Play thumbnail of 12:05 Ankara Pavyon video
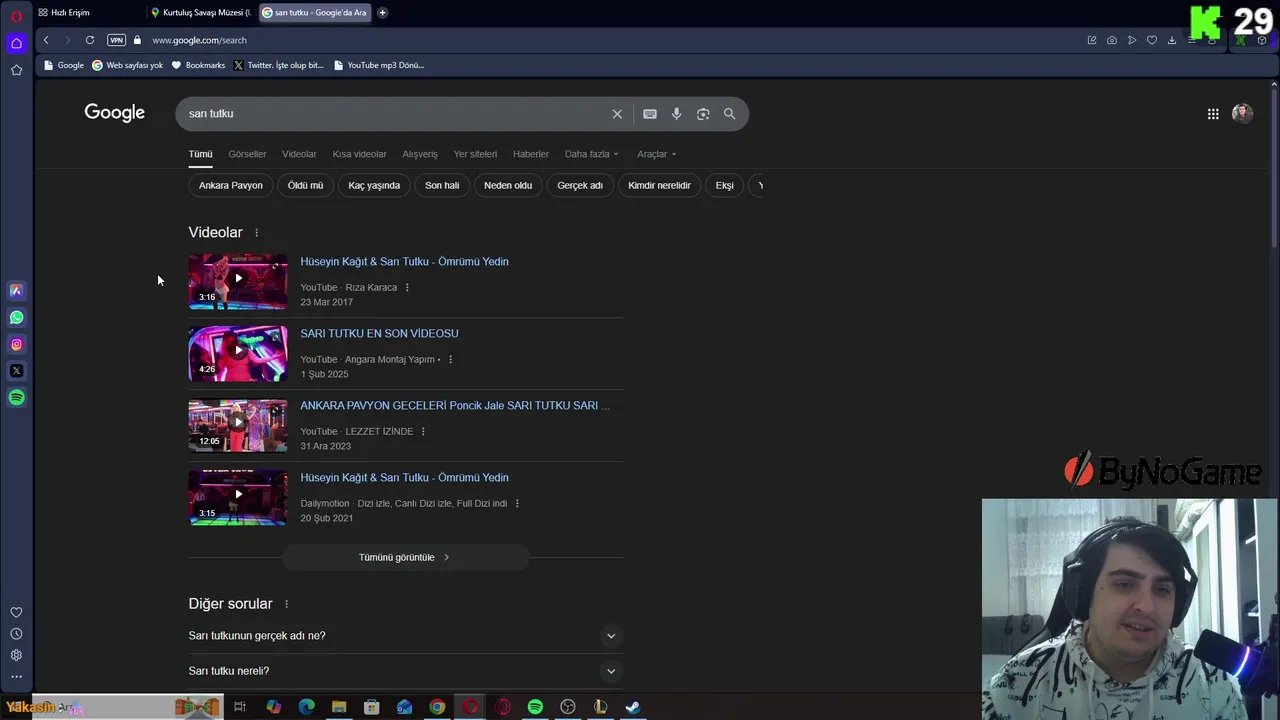 [238, 425]
